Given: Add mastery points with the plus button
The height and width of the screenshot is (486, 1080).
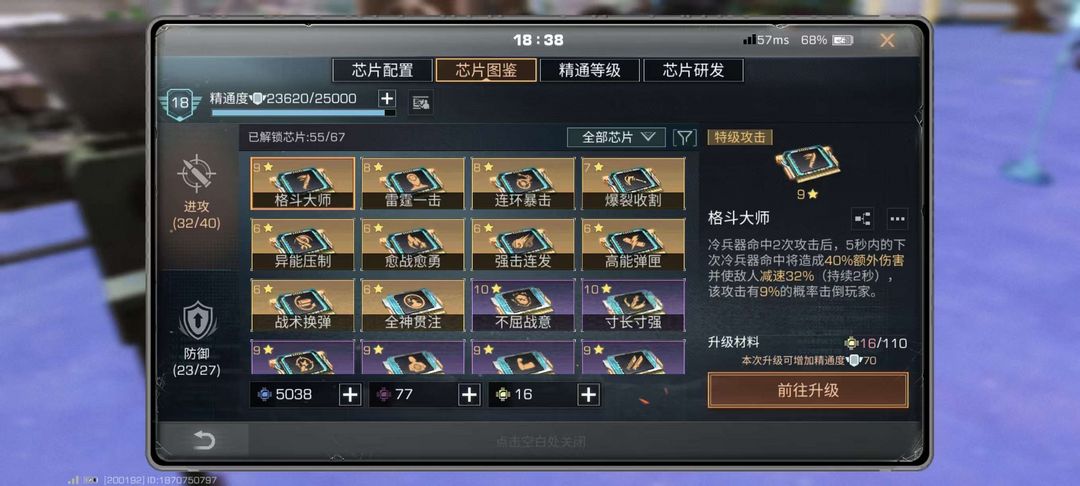Looking at the screenshot, I should pos(387,98).
